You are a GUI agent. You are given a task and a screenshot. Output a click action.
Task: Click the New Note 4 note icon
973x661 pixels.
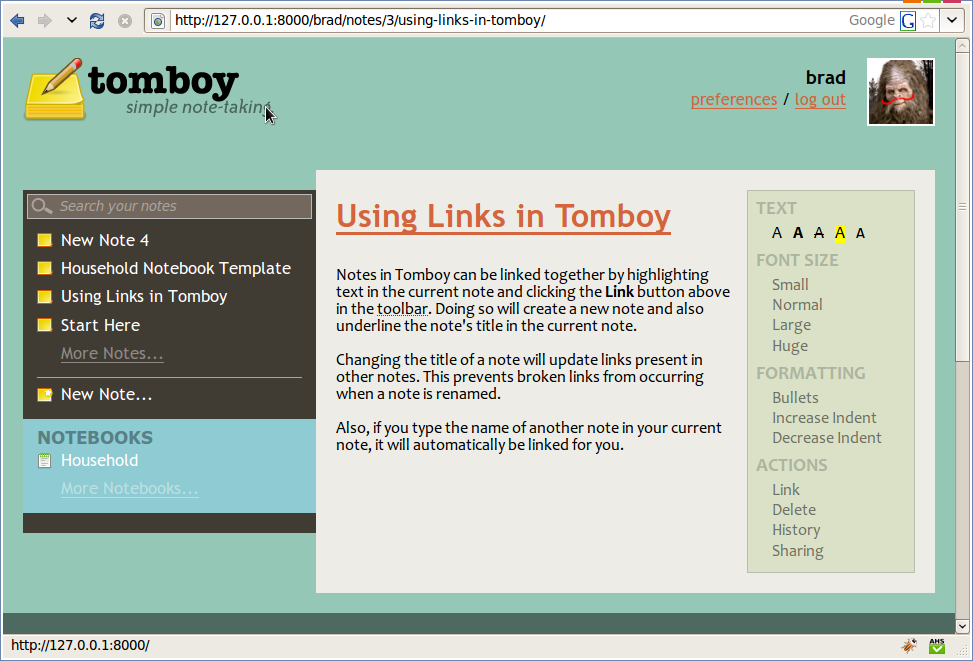coord(45,240)
